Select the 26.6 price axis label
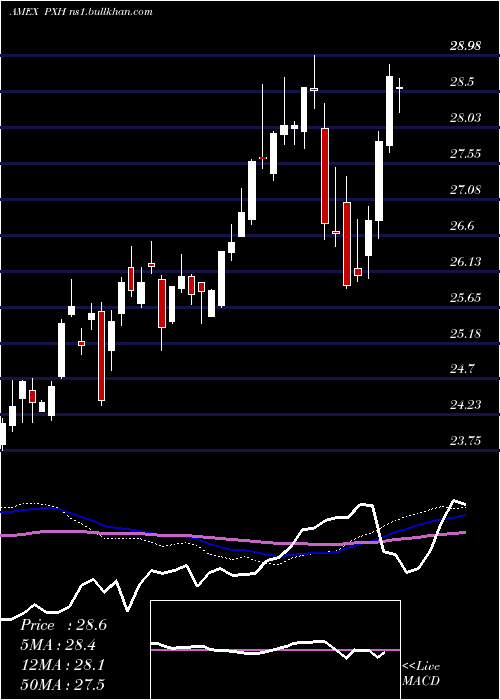Image resolution: width=500 pixels, height=700 pixels. click(x=462, y=225)
